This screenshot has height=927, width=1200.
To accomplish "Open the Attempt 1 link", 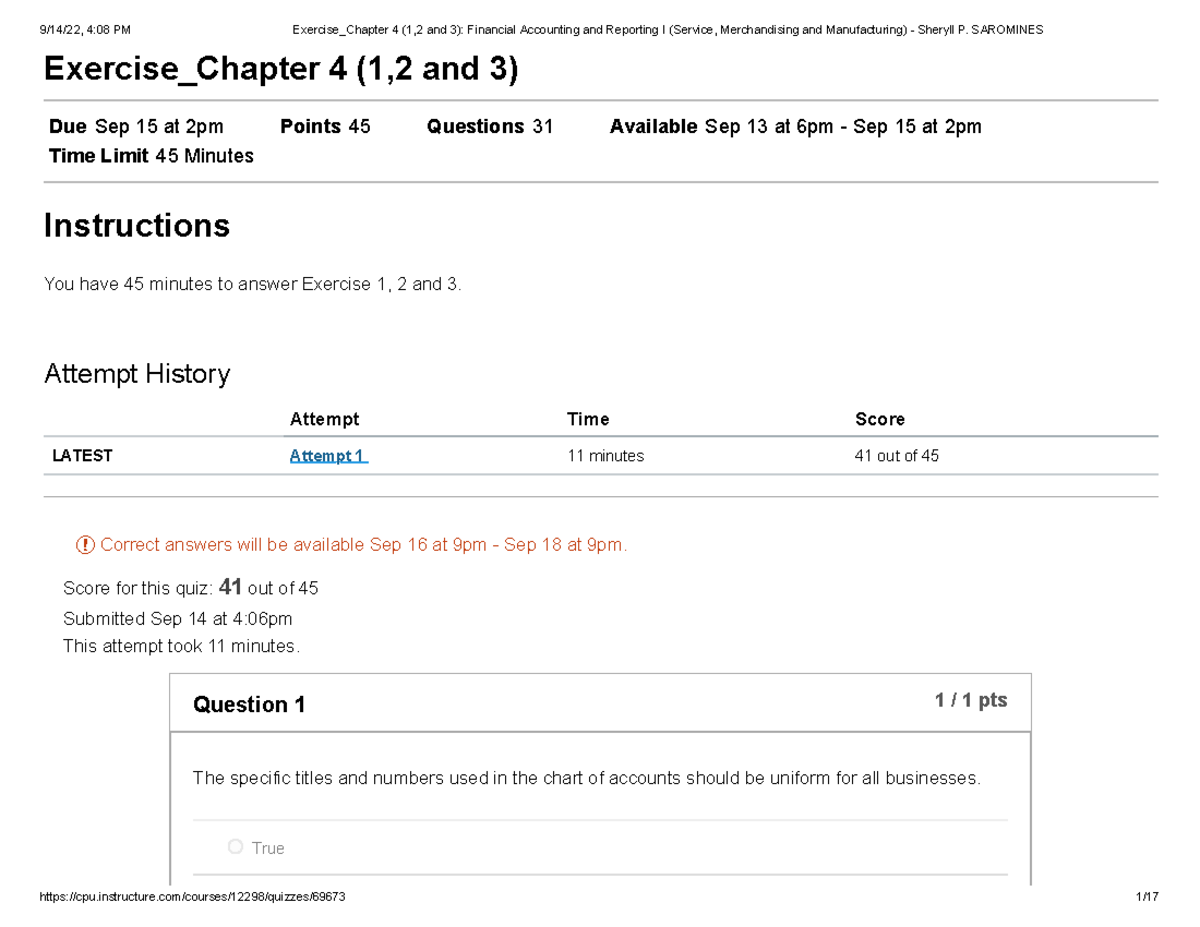I will (328, 455).
